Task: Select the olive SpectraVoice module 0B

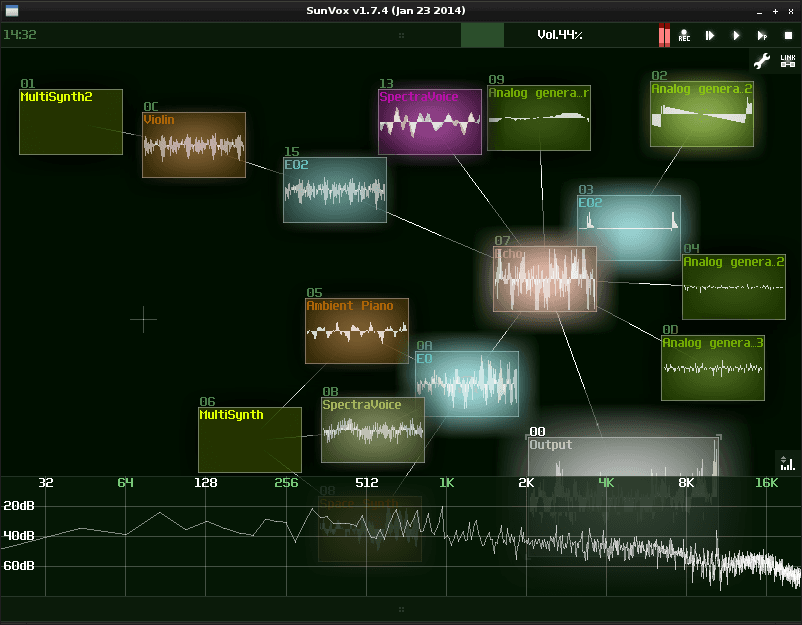Action: [373, 430]
